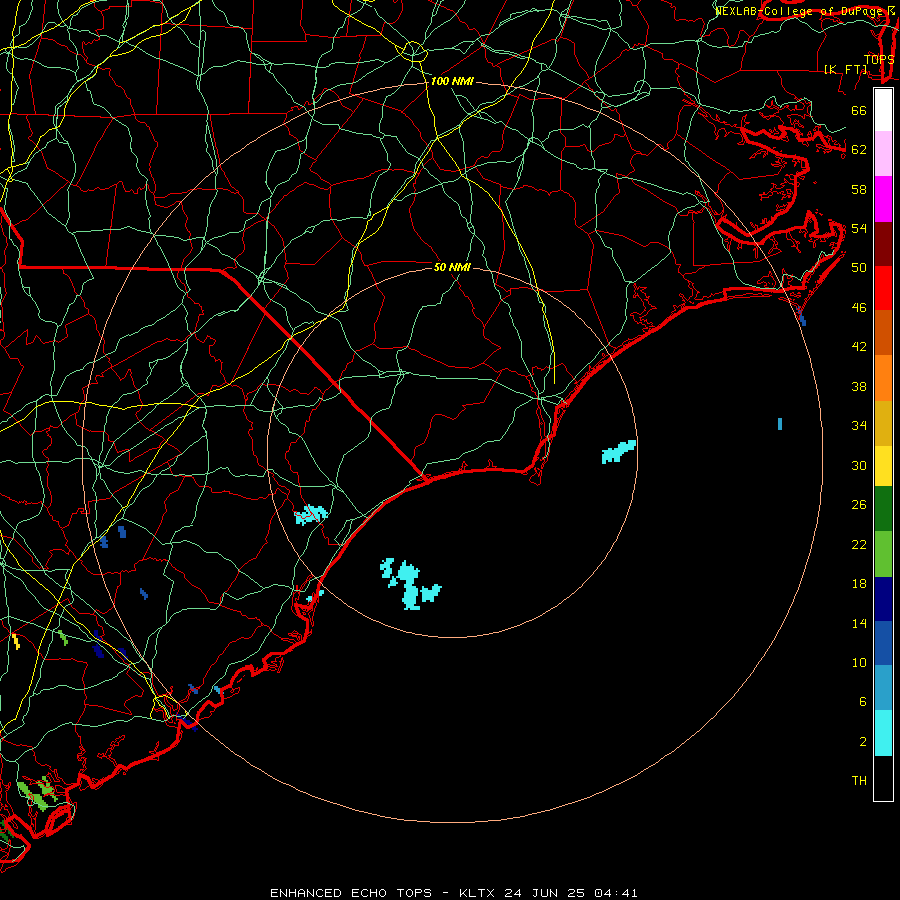Click the cyan legend swatch near 2
Image resolution: width=900 pixels, height=900 pixels.
883,733
